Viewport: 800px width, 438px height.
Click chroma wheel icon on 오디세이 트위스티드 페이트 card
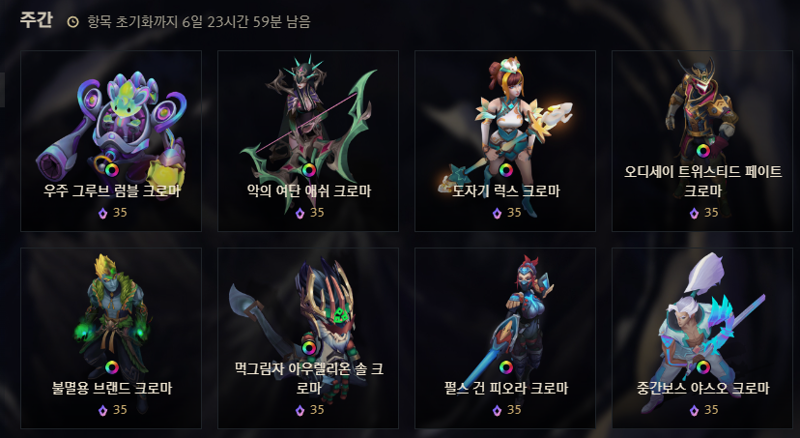(x=703, y=151)
